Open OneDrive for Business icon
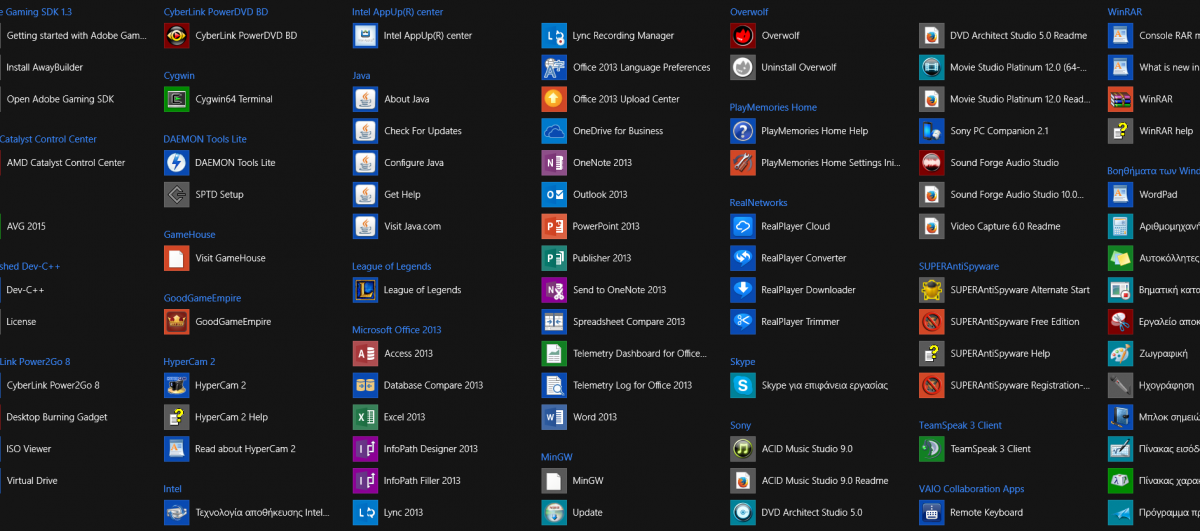This screenshot has width=1200, height=531. (554, 131)
